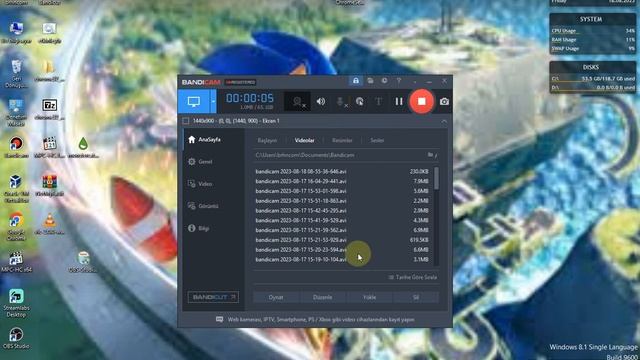Open the AnaSayfa home section
The width and height of the screenshot is (640, 360).
[x=204, y=140]
